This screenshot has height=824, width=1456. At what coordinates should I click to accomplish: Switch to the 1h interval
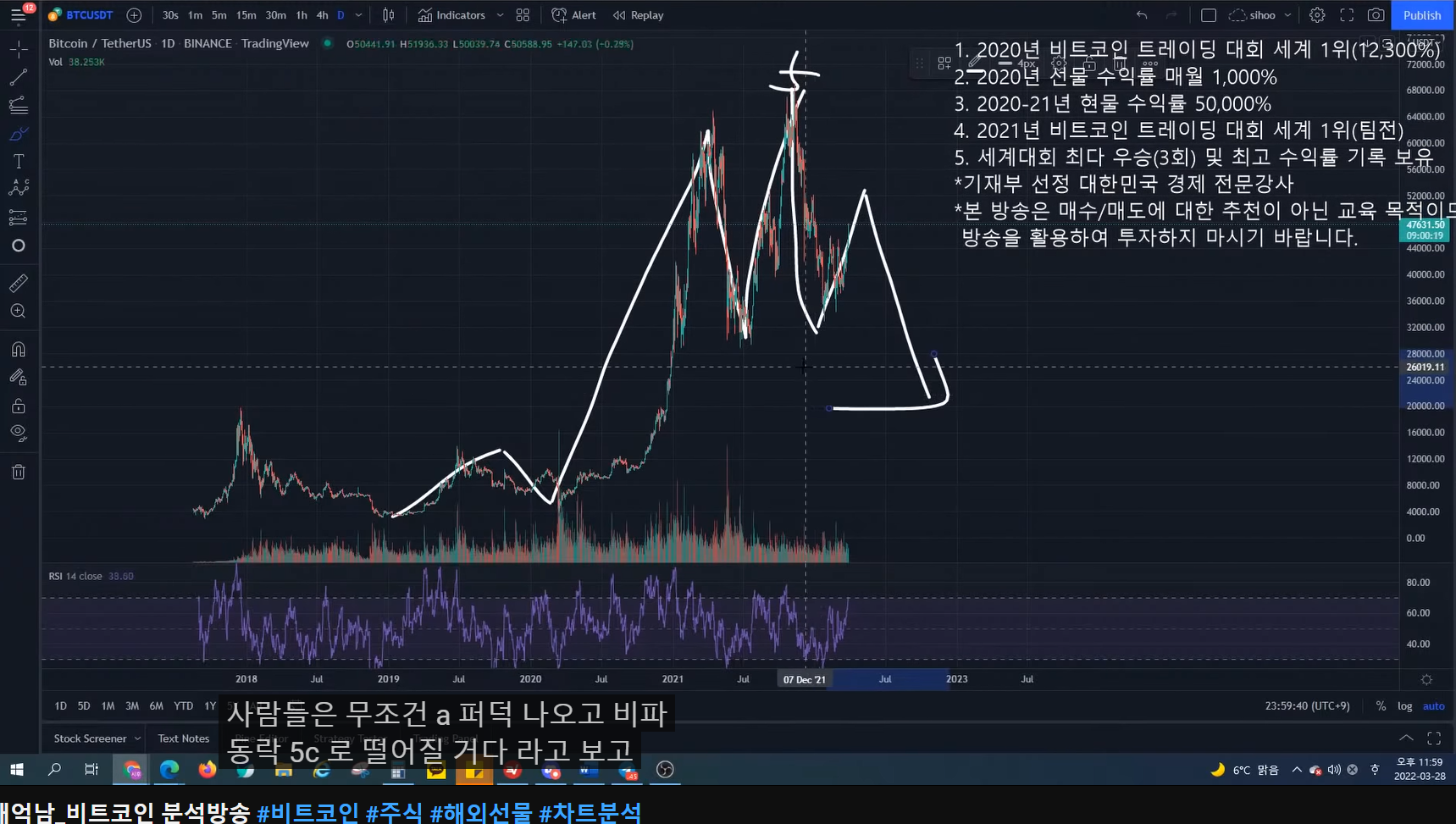[302, 15]
